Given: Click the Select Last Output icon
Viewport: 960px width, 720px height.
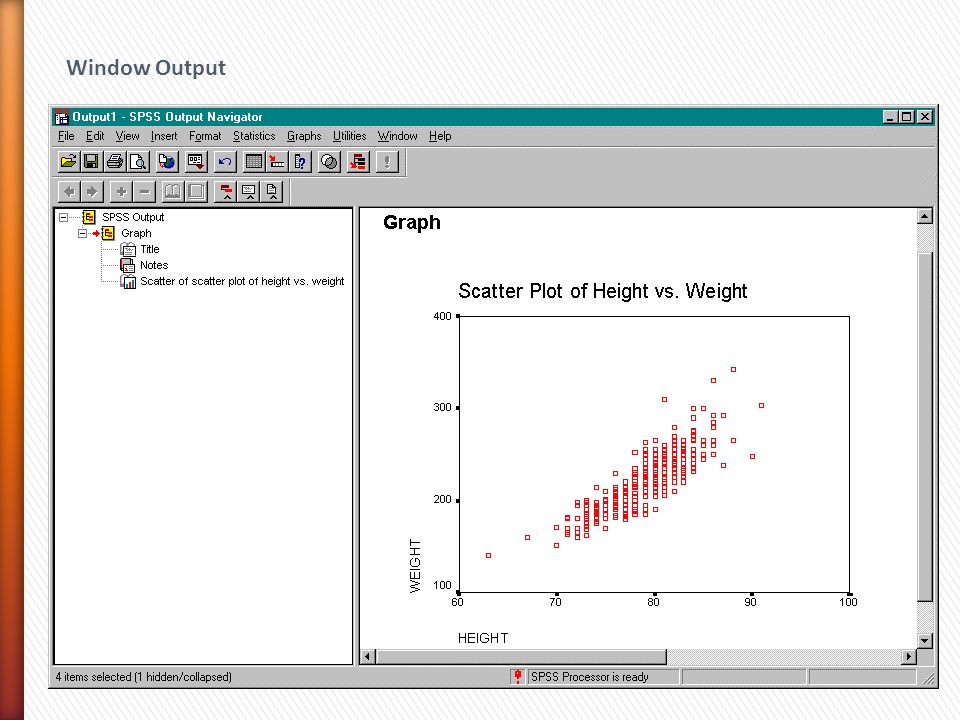Looking at the screenshot, I should tap(358, 162).
